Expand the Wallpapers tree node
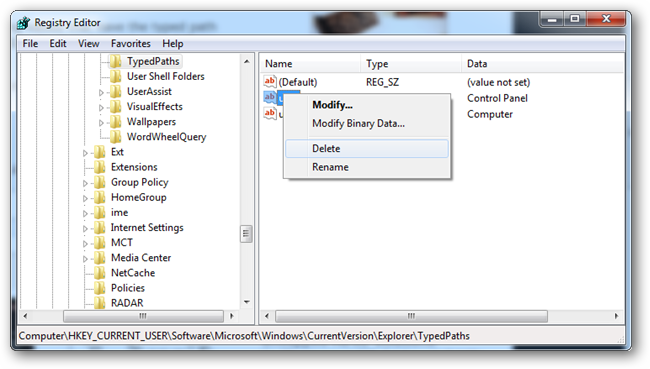650x369 pixels. 101,123
